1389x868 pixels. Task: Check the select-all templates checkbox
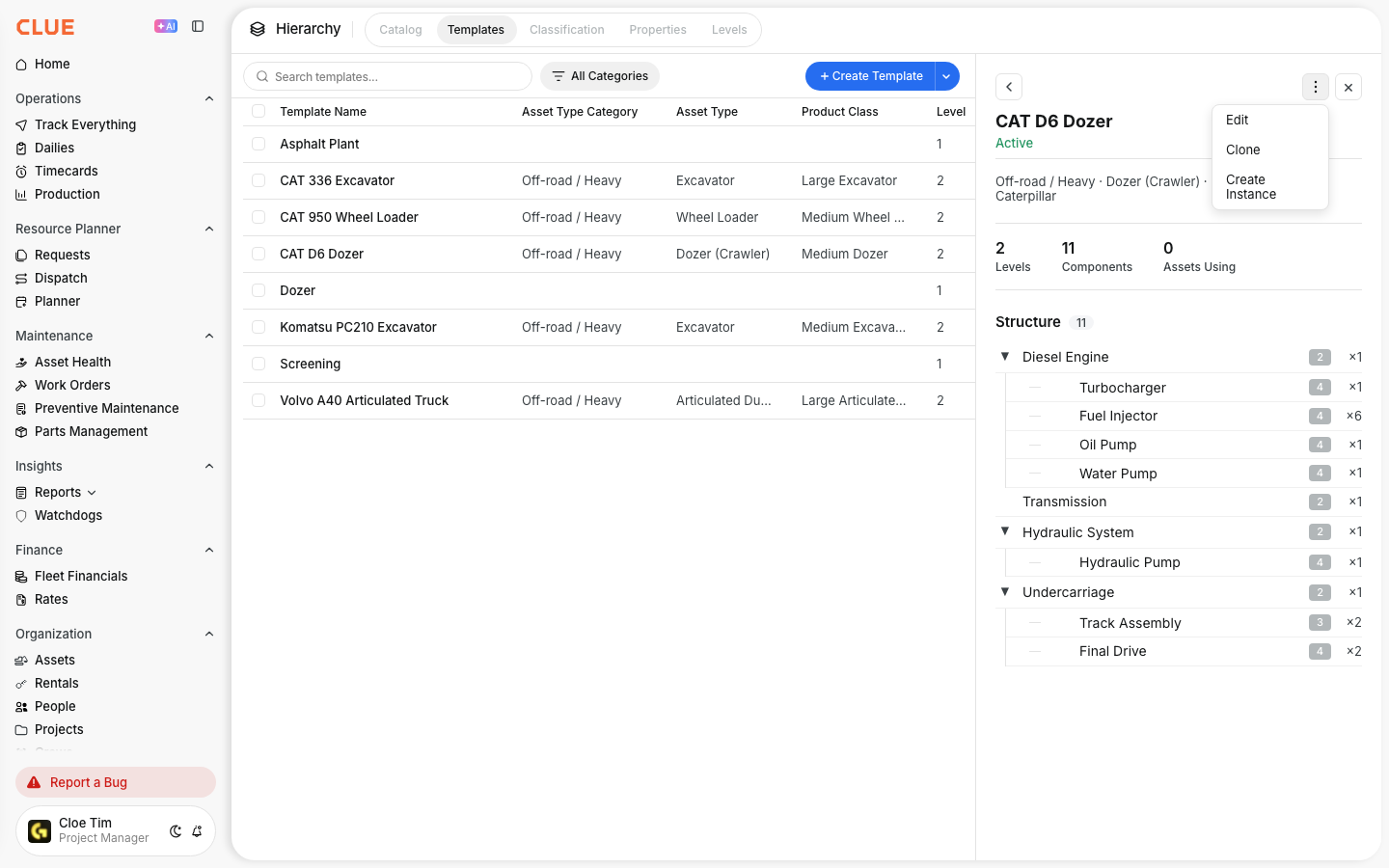coord(259,111)
